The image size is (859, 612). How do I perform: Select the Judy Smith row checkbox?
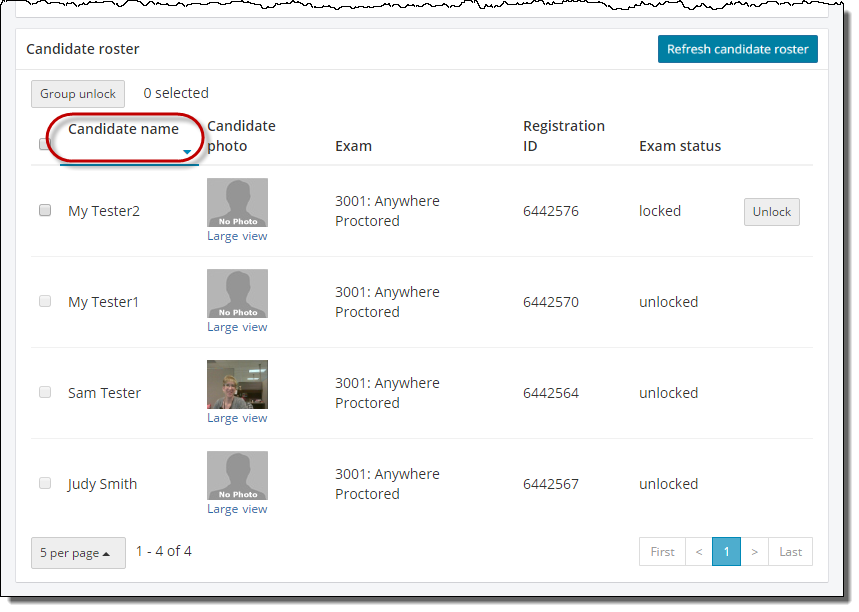pos(45,484)
